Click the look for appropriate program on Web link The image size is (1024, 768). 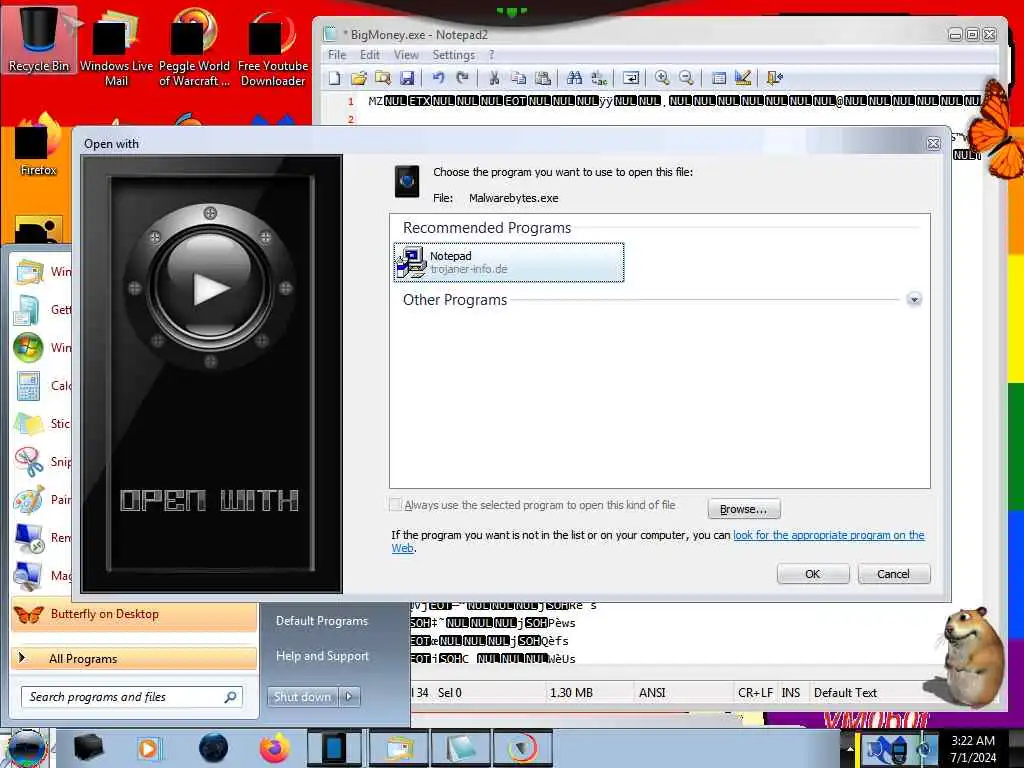click(828, 536)
